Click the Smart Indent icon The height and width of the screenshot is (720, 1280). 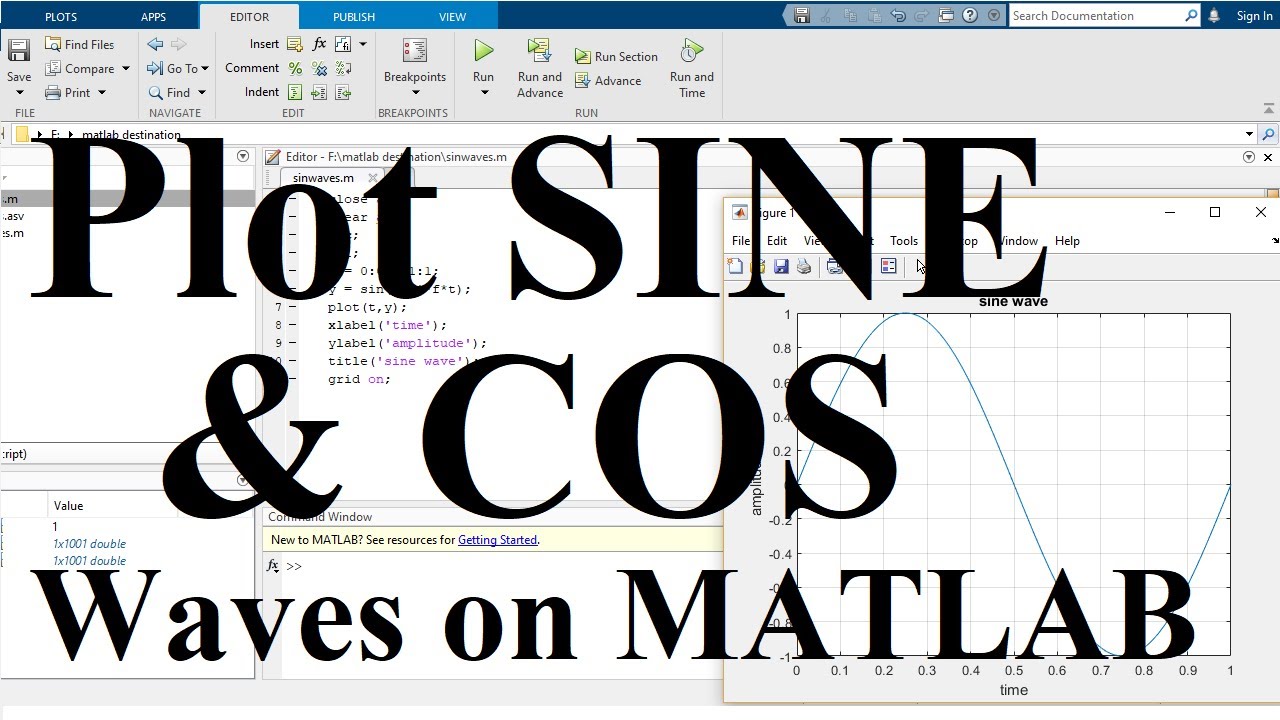pyautogui.click(x=295, y=93)
